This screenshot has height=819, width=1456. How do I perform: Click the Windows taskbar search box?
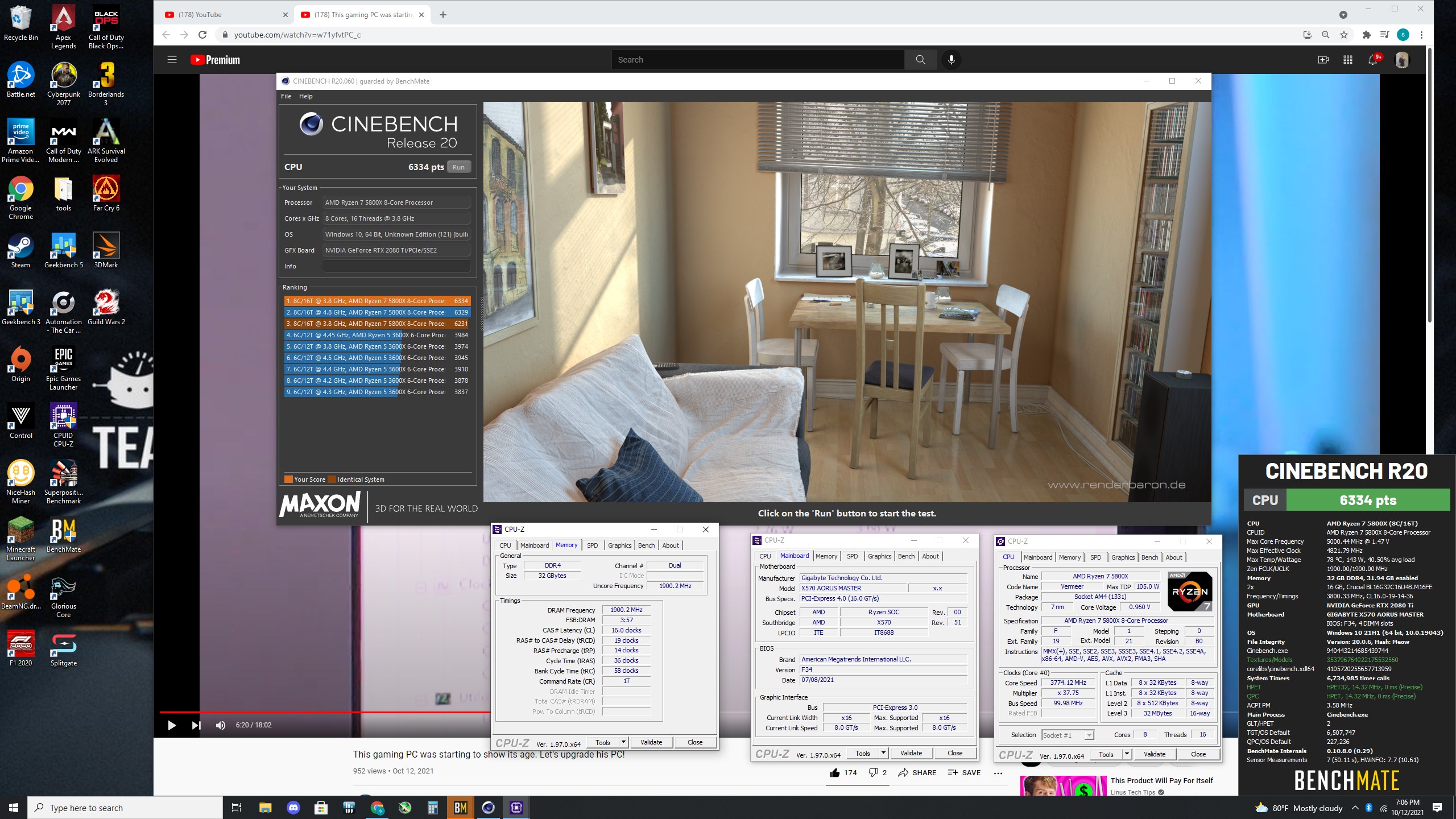coord(125,808)
